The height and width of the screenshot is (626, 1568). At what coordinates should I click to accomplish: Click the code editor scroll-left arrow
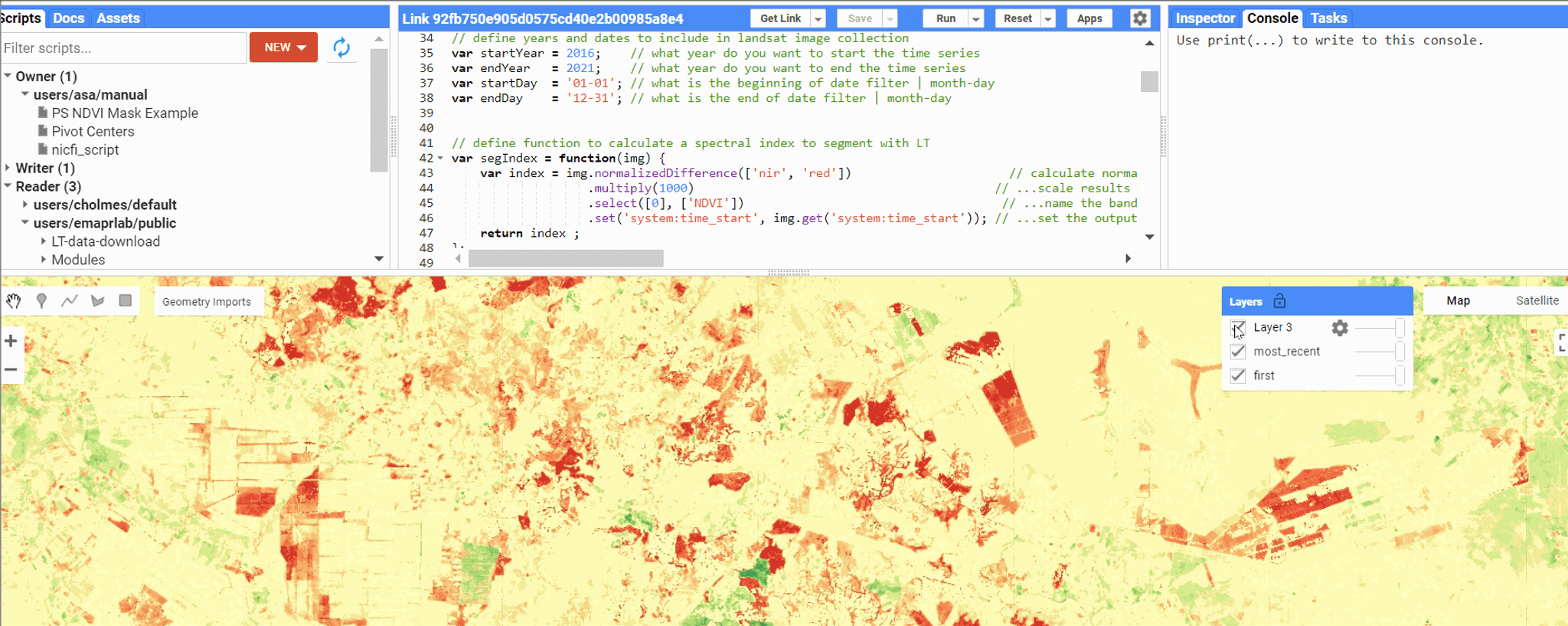[458, 258]
